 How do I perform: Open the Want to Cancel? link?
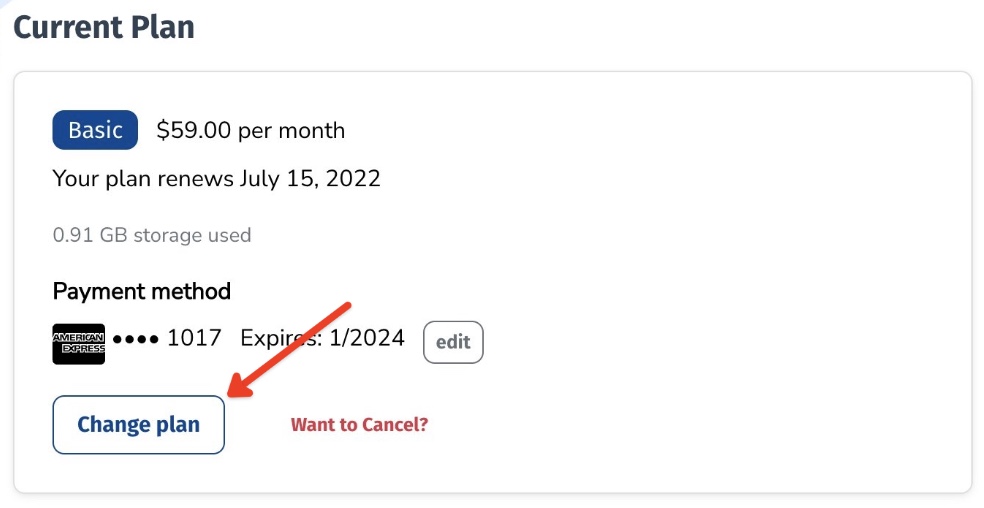(x=359, y=424)
